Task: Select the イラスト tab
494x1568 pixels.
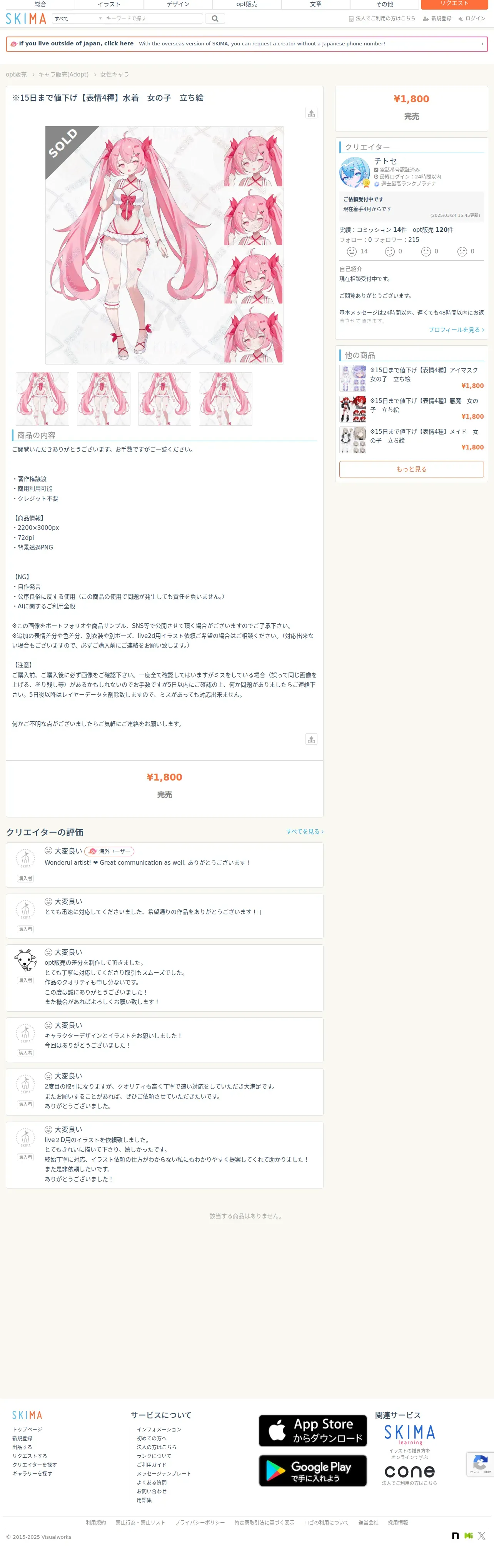Action: (x=109, y=4)
